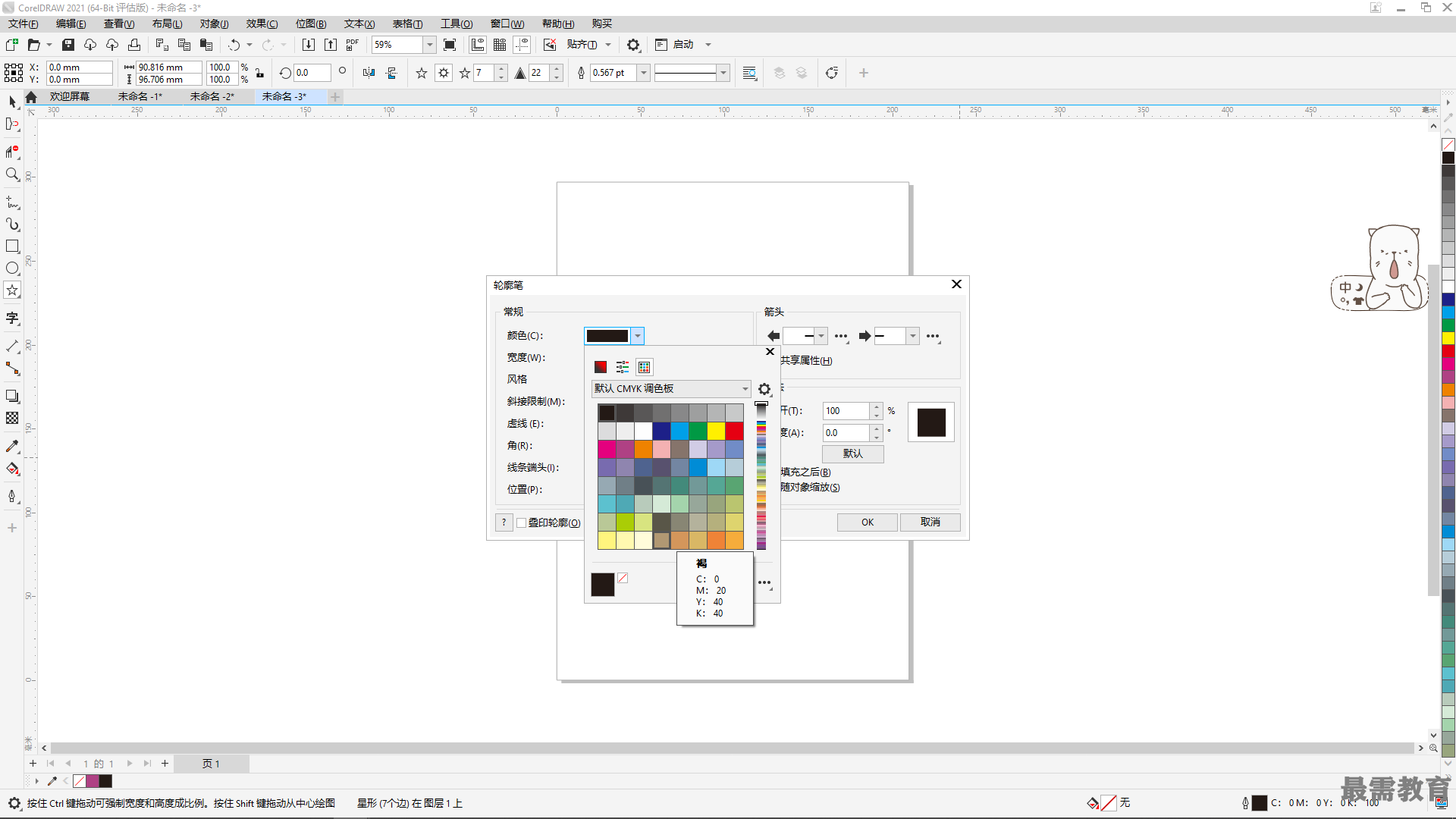Select the Drop shadow tool
Viewport: 1456px width, 819px height.
click(13, 397)
